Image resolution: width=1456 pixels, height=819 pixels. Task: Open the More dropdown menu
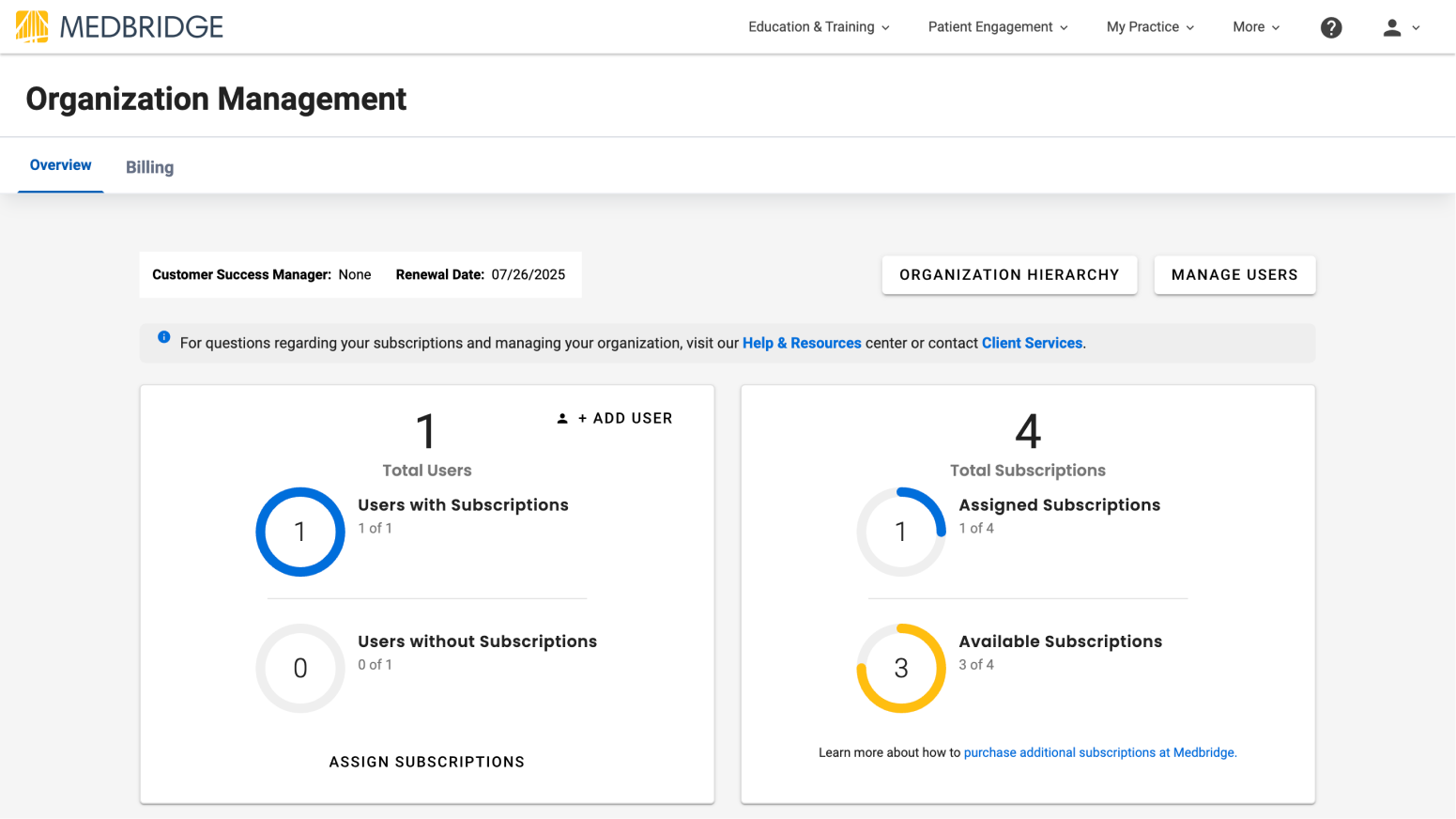(x=1256, y=27)
